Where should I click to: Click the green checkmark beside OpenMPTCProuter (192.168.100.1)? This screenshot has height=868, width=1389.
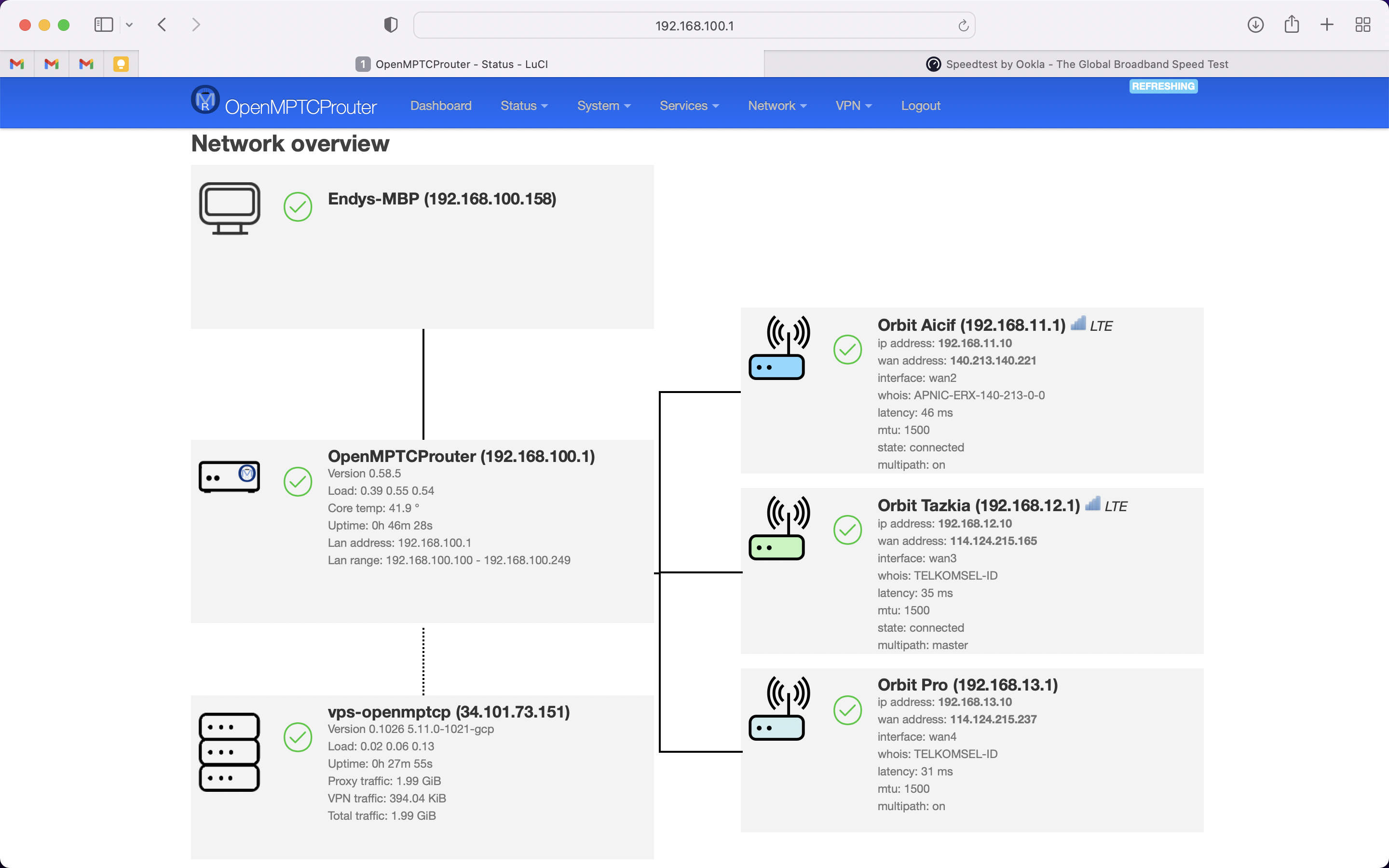pyautogui.click(x=298, y=481)
